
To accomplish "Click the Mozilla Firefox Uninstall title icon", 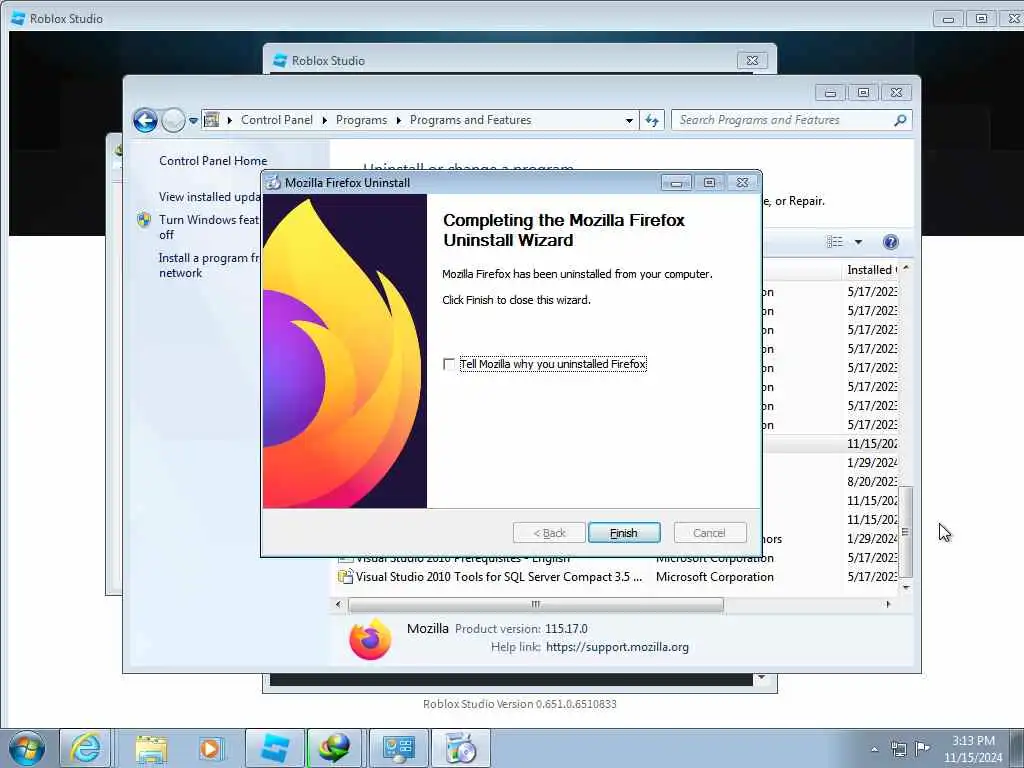I will click(273, 183).
